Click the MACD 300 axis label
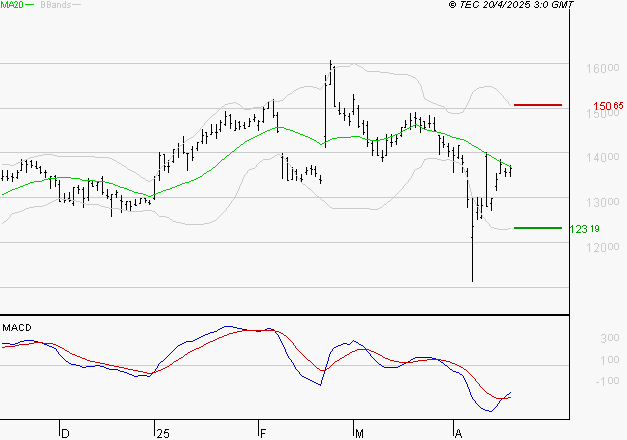The height and width of the screenshot is (440, 627). click(610, 338)
